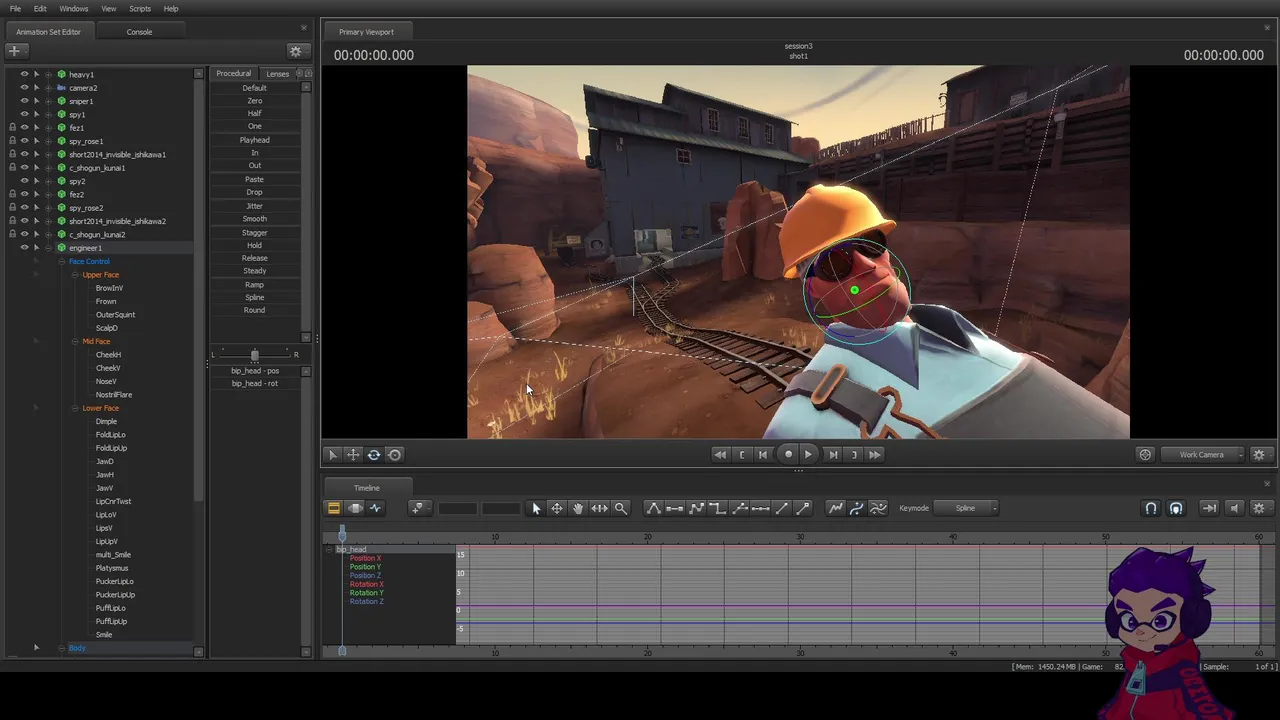Collapse the Mid Face group

tap(75, 342)
